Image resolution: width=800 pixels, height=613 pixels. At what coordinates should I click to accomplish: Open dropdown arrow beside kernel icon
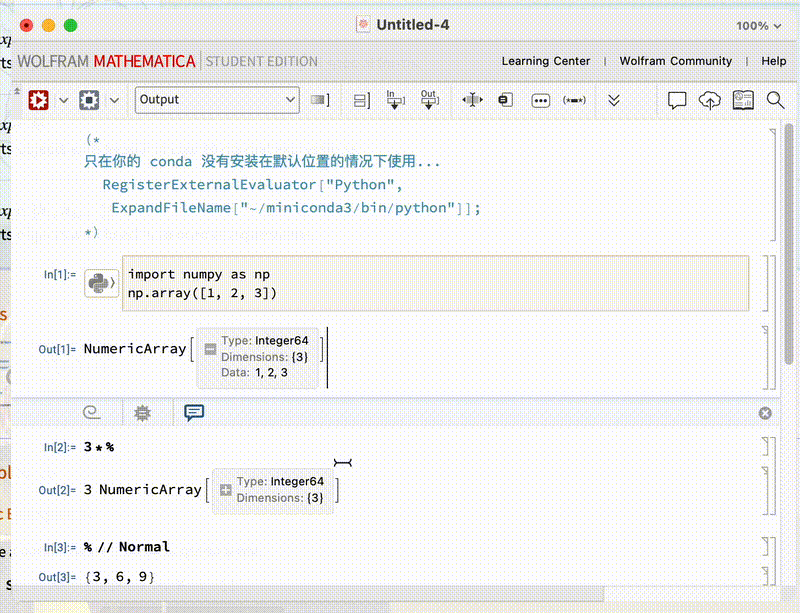[114, 100]
